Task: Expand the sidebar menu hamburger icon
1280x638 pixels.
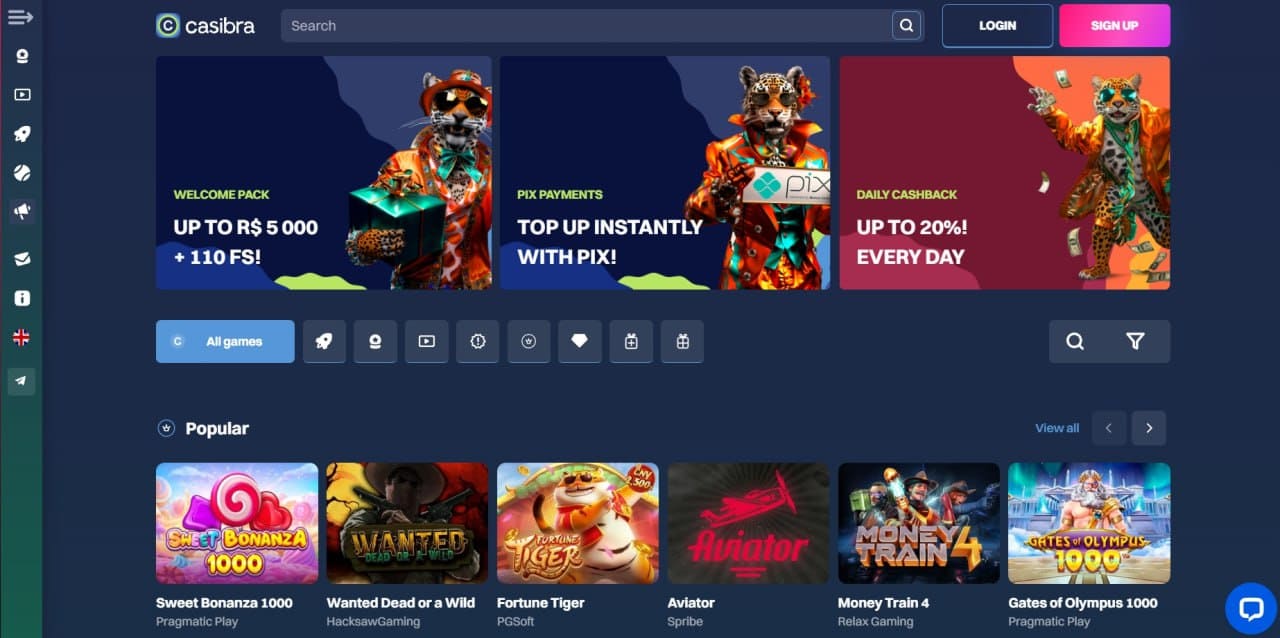Action: (20, 17)
